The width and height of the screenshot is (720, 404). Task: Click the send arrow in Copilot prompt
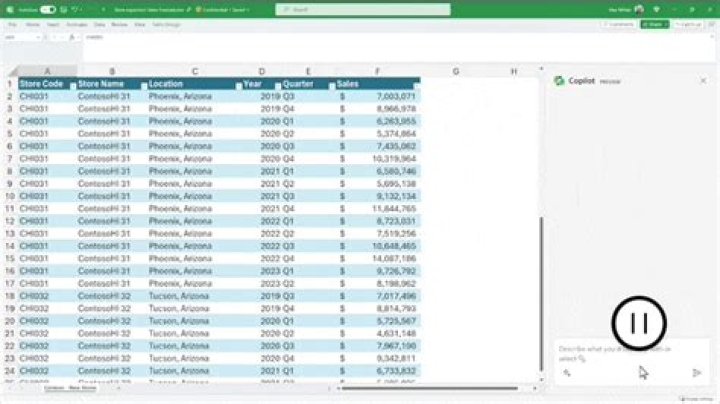pyautogui.click(x=697, y=373)
